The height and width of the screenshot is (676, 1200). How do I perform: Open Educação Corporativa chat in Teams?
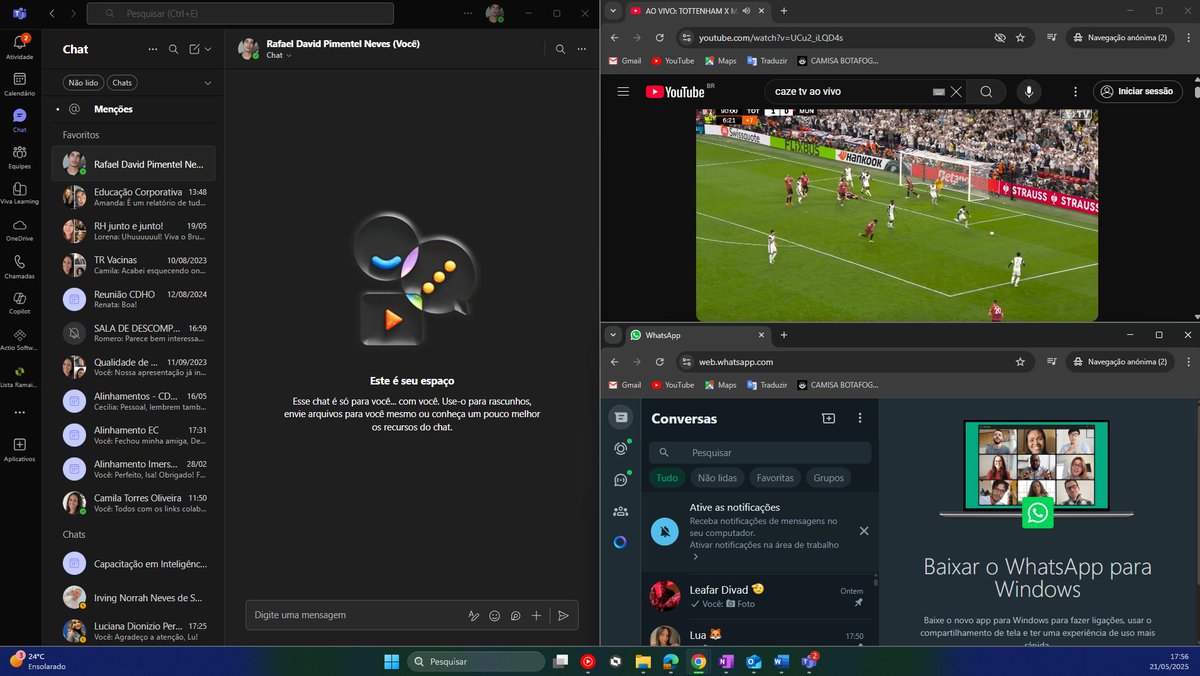click(134, 197)
